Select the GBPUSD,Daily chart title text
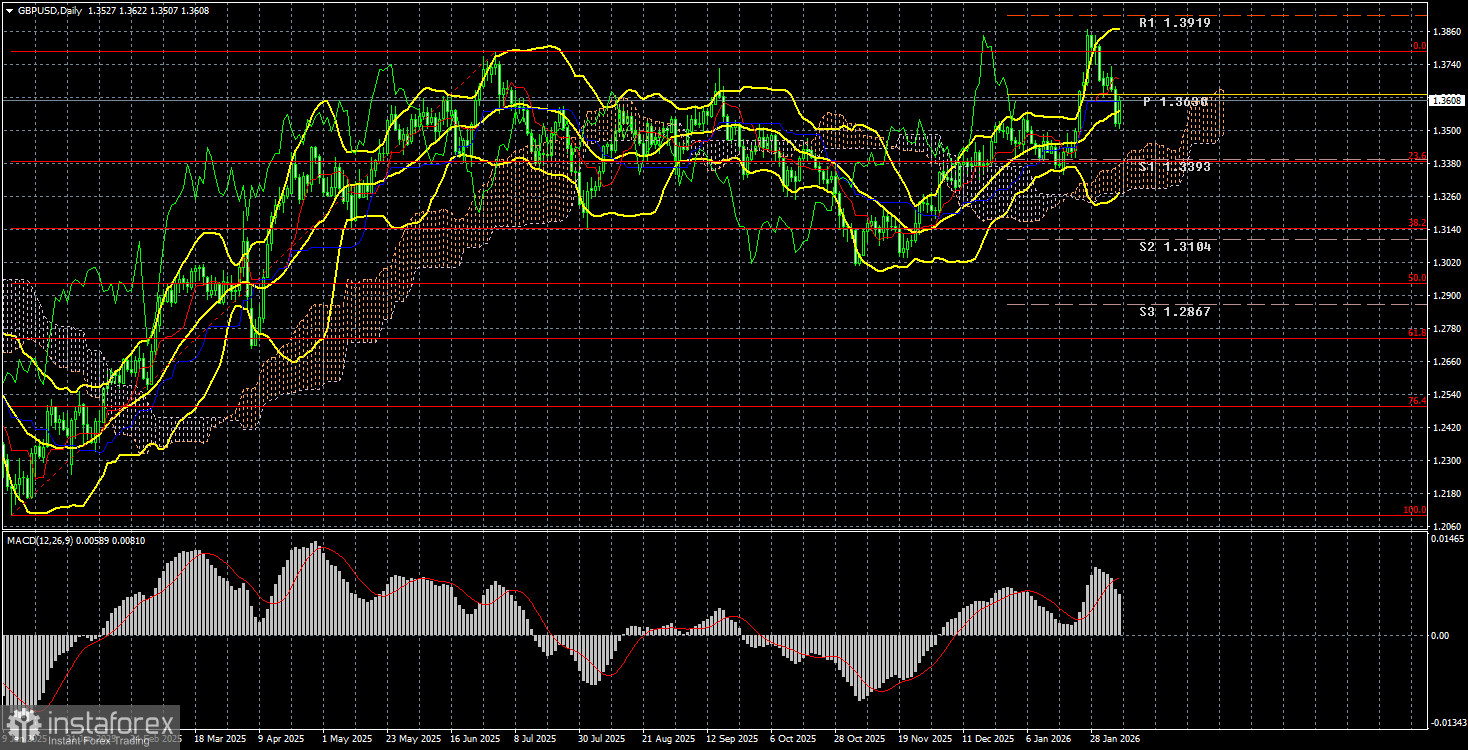 pos(49,9)
